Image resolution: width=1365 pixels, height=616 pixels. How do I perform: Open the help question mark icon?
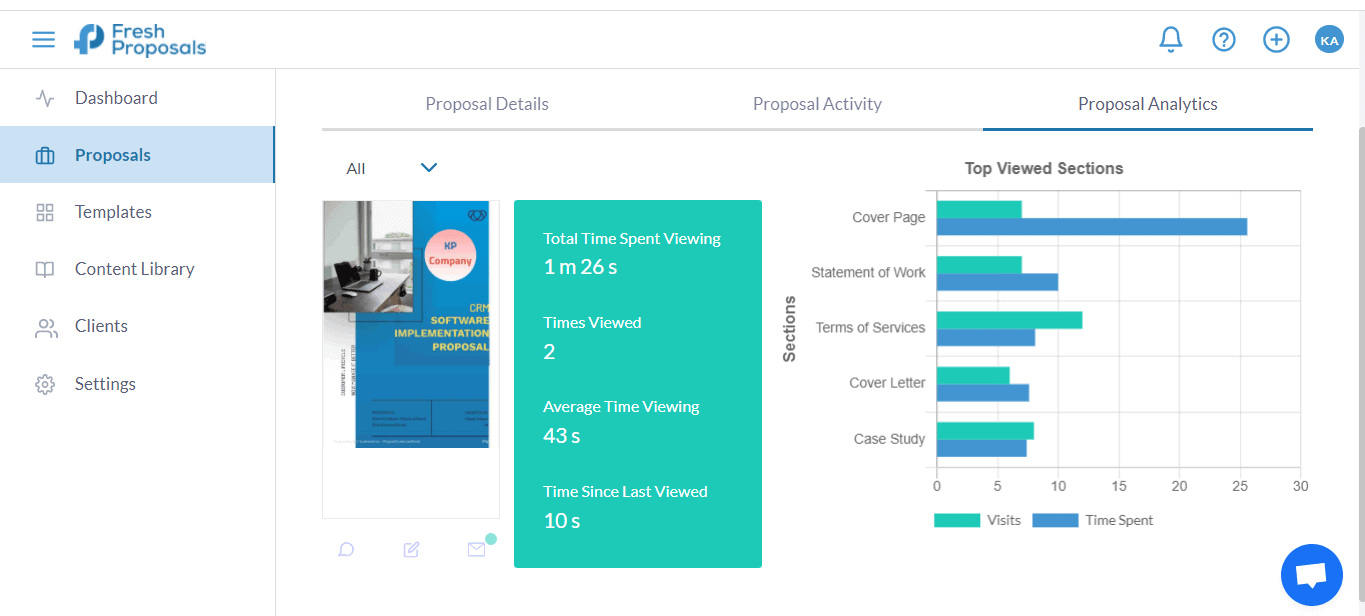tap(1223, 40)
